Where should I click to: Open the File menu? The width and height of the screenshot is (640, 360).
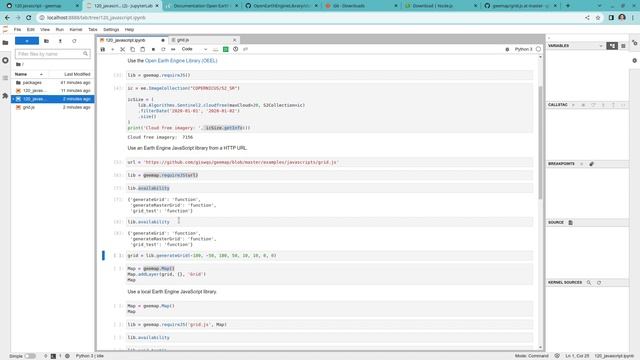(17, 30)
